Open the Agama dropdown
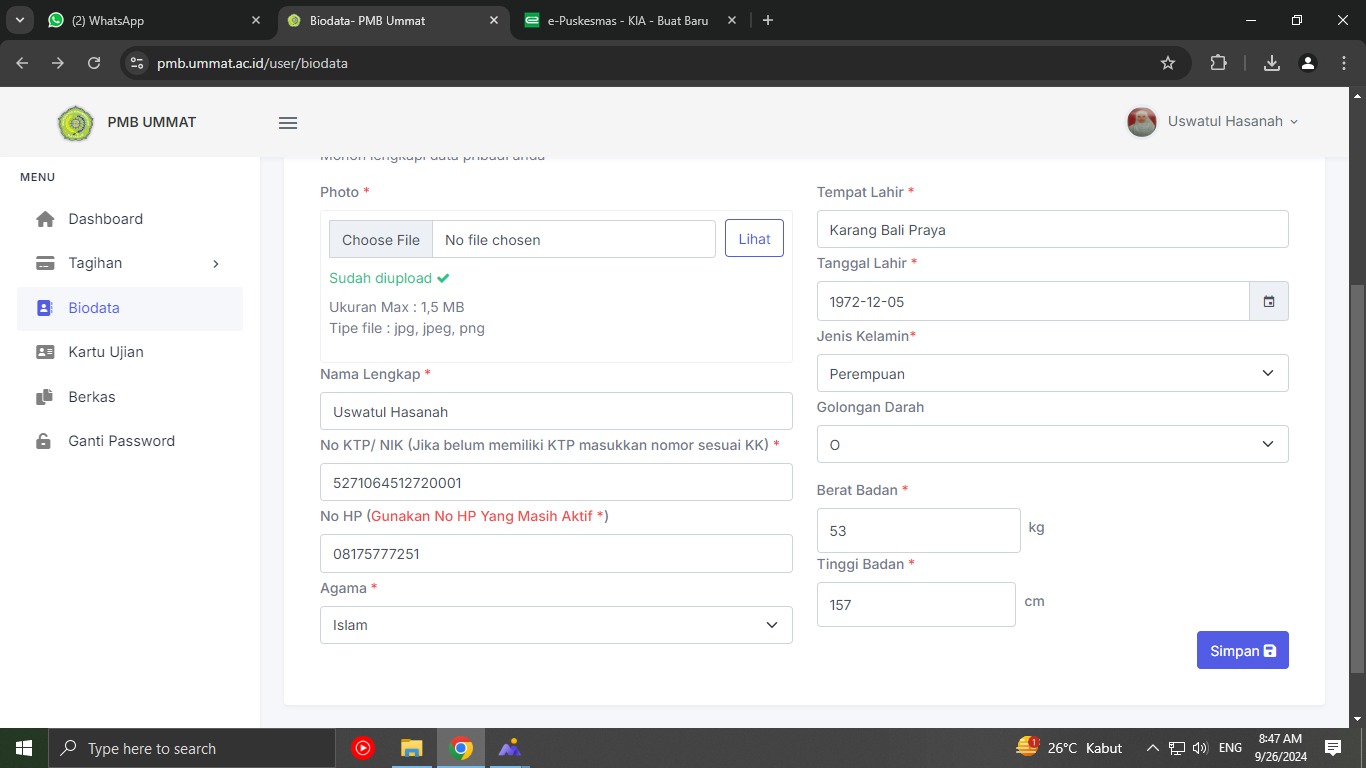Screen dimensions: 1366x768 556,625
